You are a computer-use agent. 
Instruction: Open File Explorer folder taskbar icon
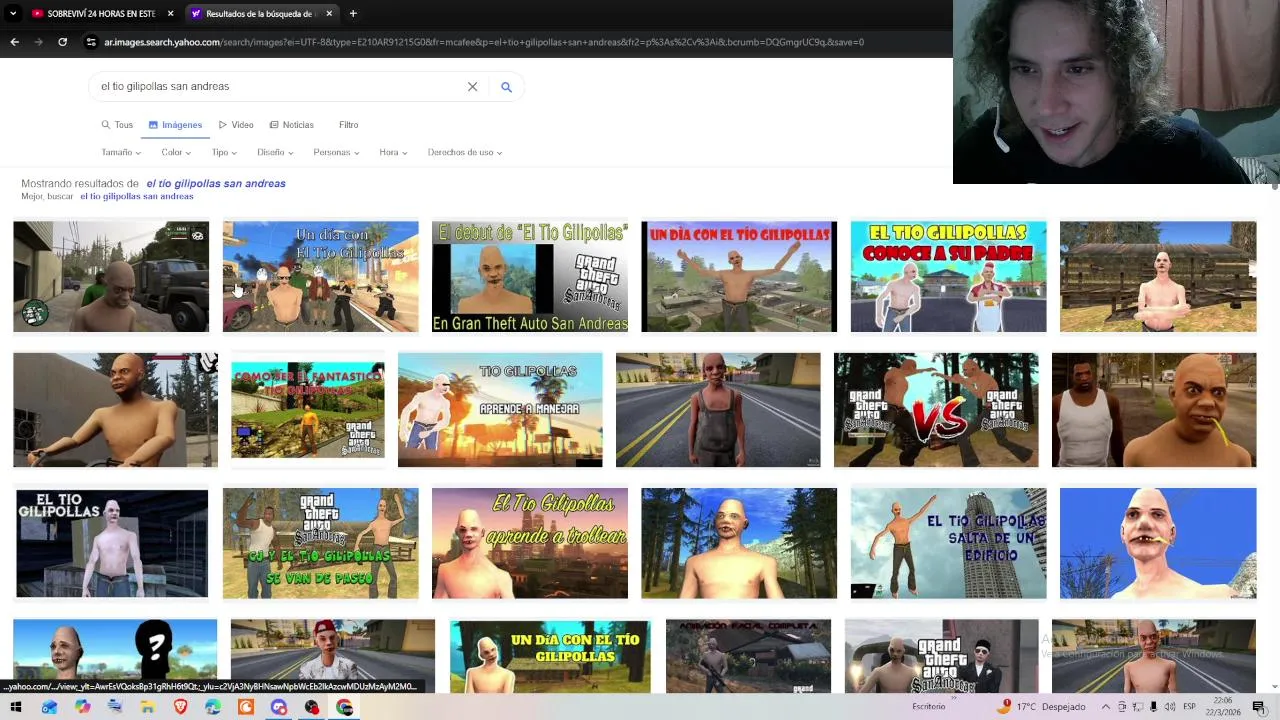(147, 707)
